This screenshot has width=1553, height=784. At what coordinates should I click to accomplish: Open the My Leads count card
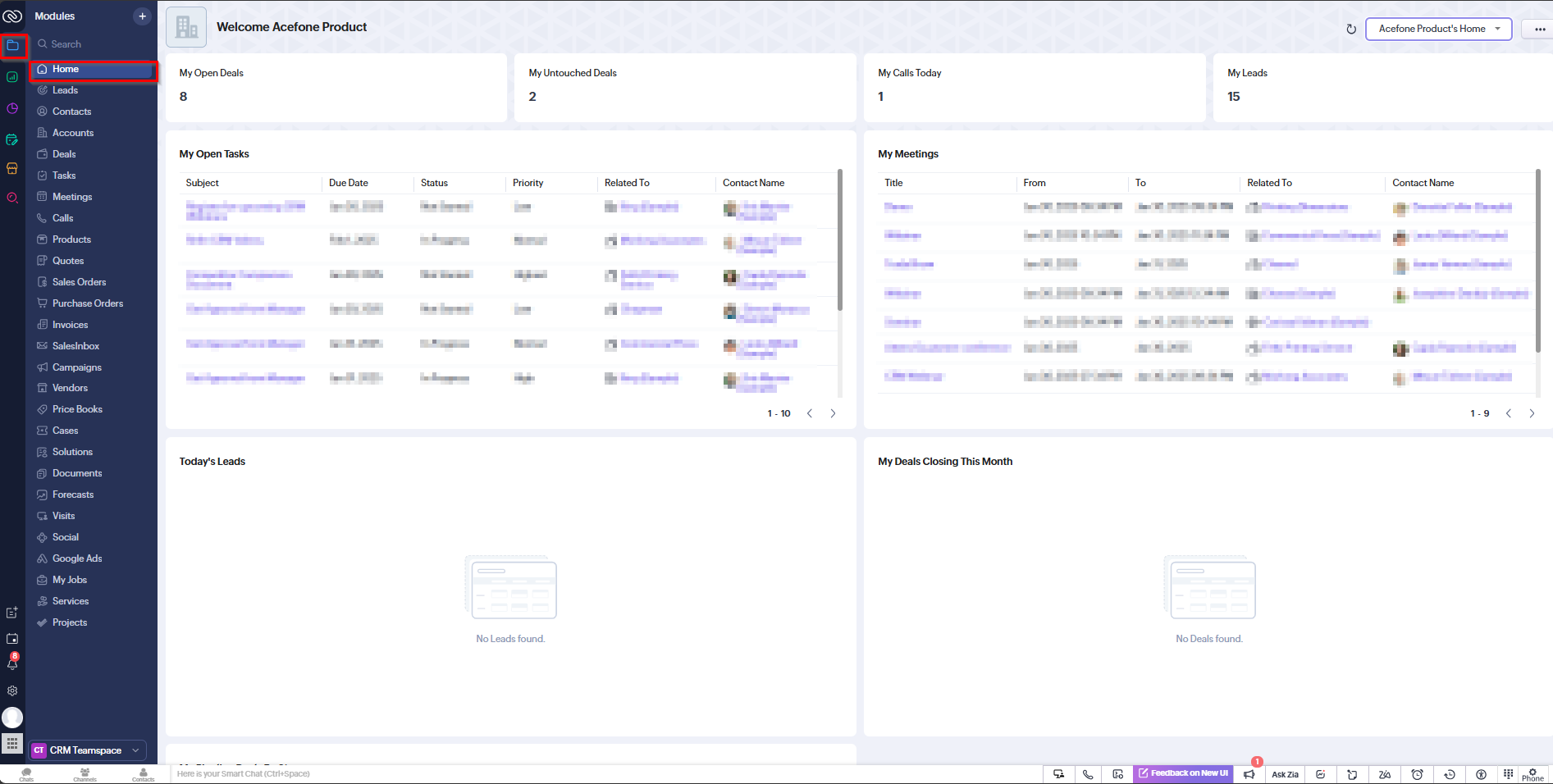coord(1383,88)
